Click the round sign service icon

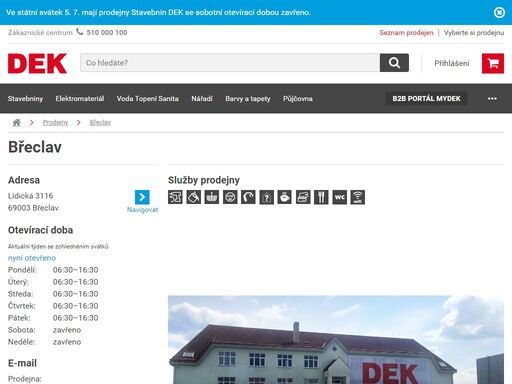(x=230, y=197)
